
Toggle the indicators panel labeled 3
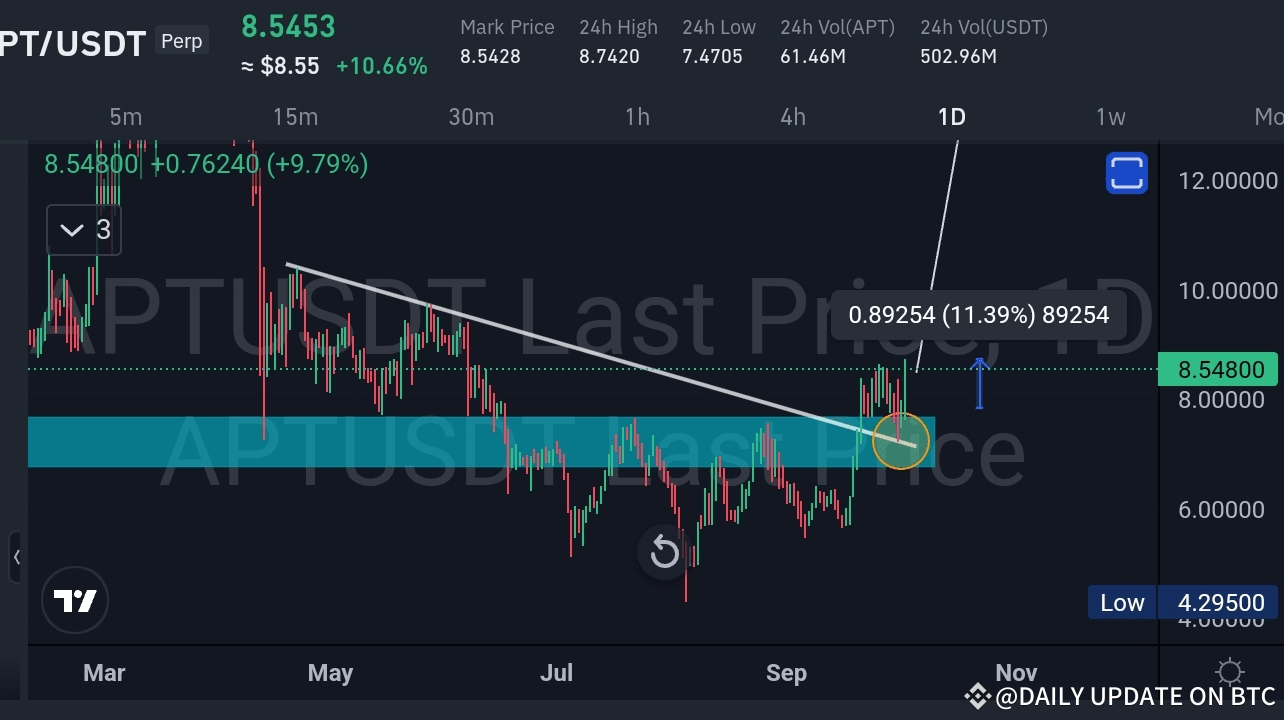104,230
